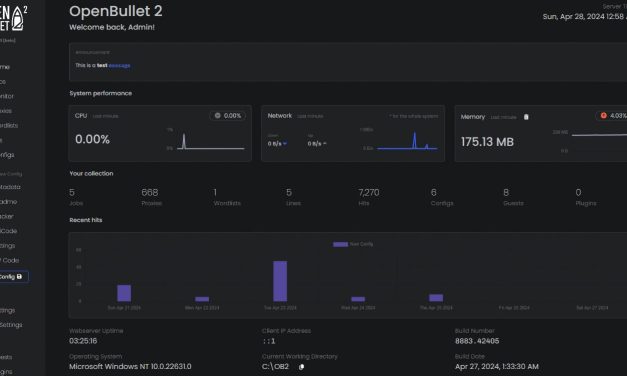
Task: Click the '5' Jobs collection count
Action: [72, 192]
